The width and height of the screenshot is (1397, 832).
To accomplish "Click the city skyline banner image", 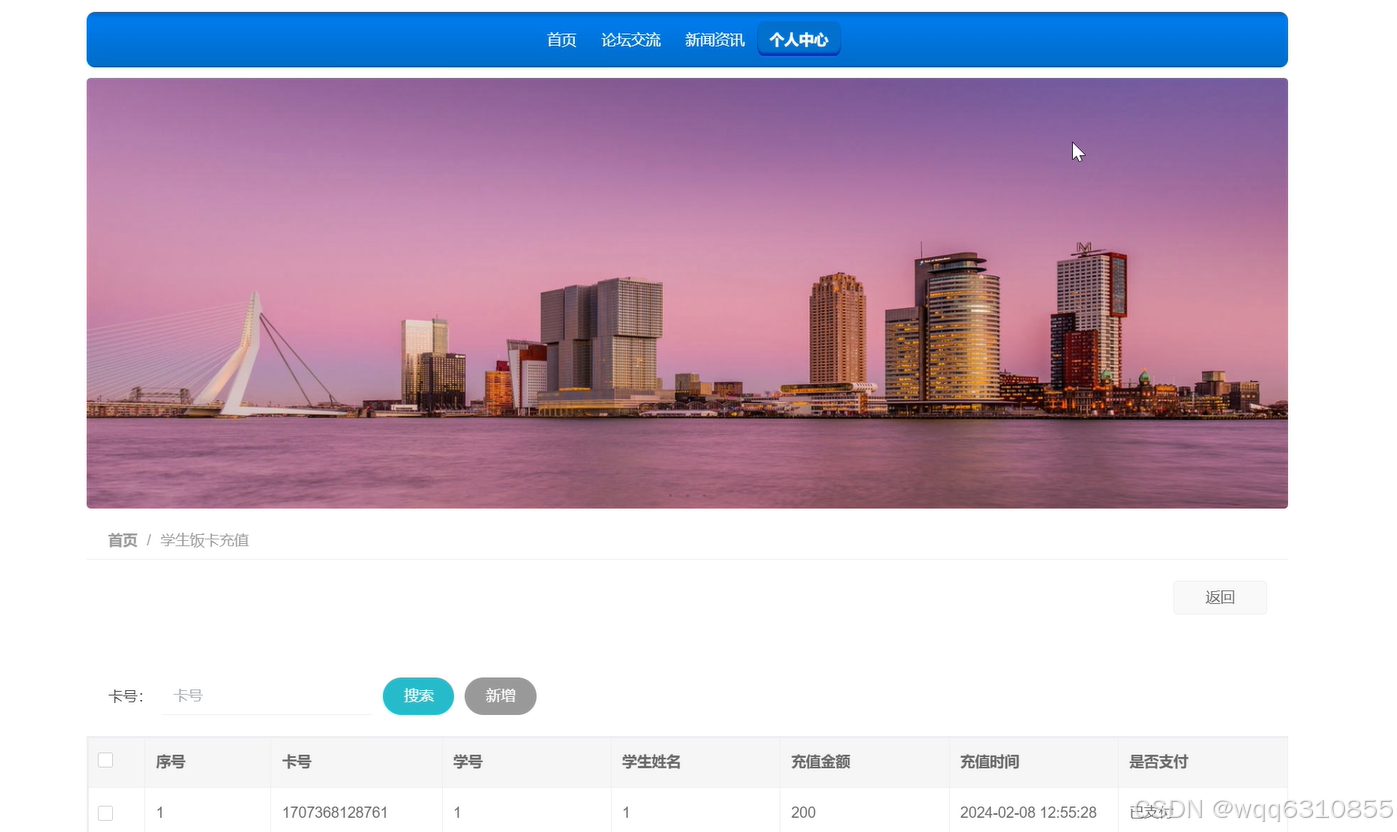I will pyautogui.click(x=687, y=293).
